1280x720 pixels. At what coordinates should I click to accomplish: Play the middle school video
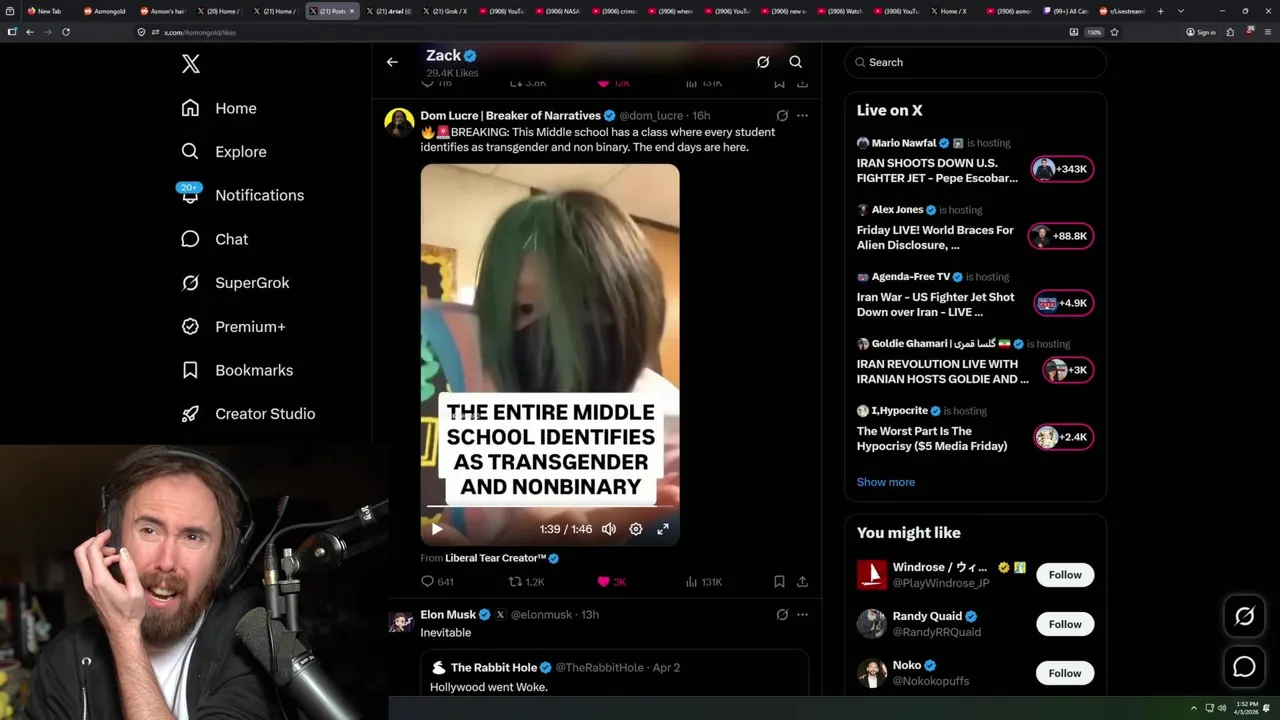point(437,529)
